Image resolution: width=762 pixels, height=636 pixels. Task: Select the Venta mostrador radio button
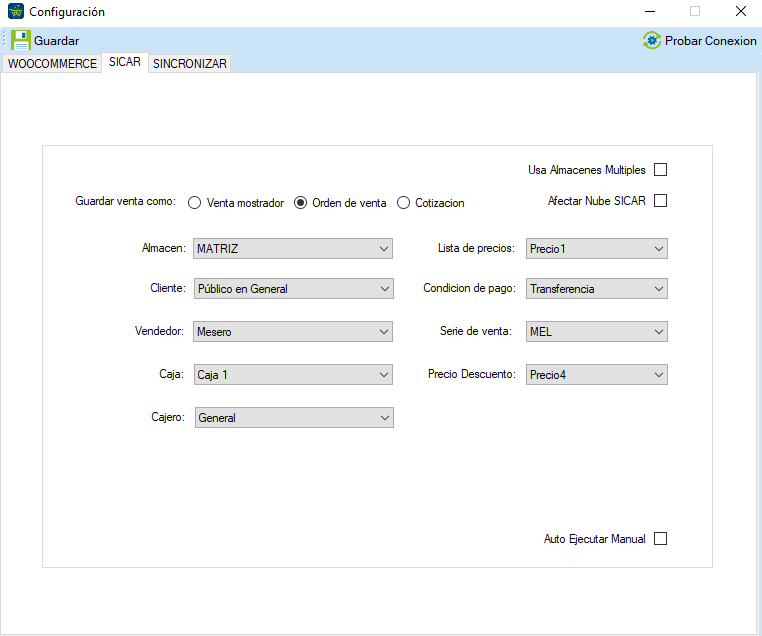pos(194,203)
